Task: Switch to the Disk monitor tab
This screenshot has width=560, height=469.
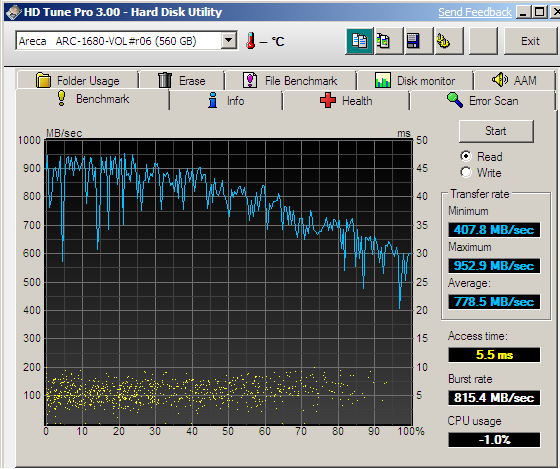Action: click(x=415, y=80)
